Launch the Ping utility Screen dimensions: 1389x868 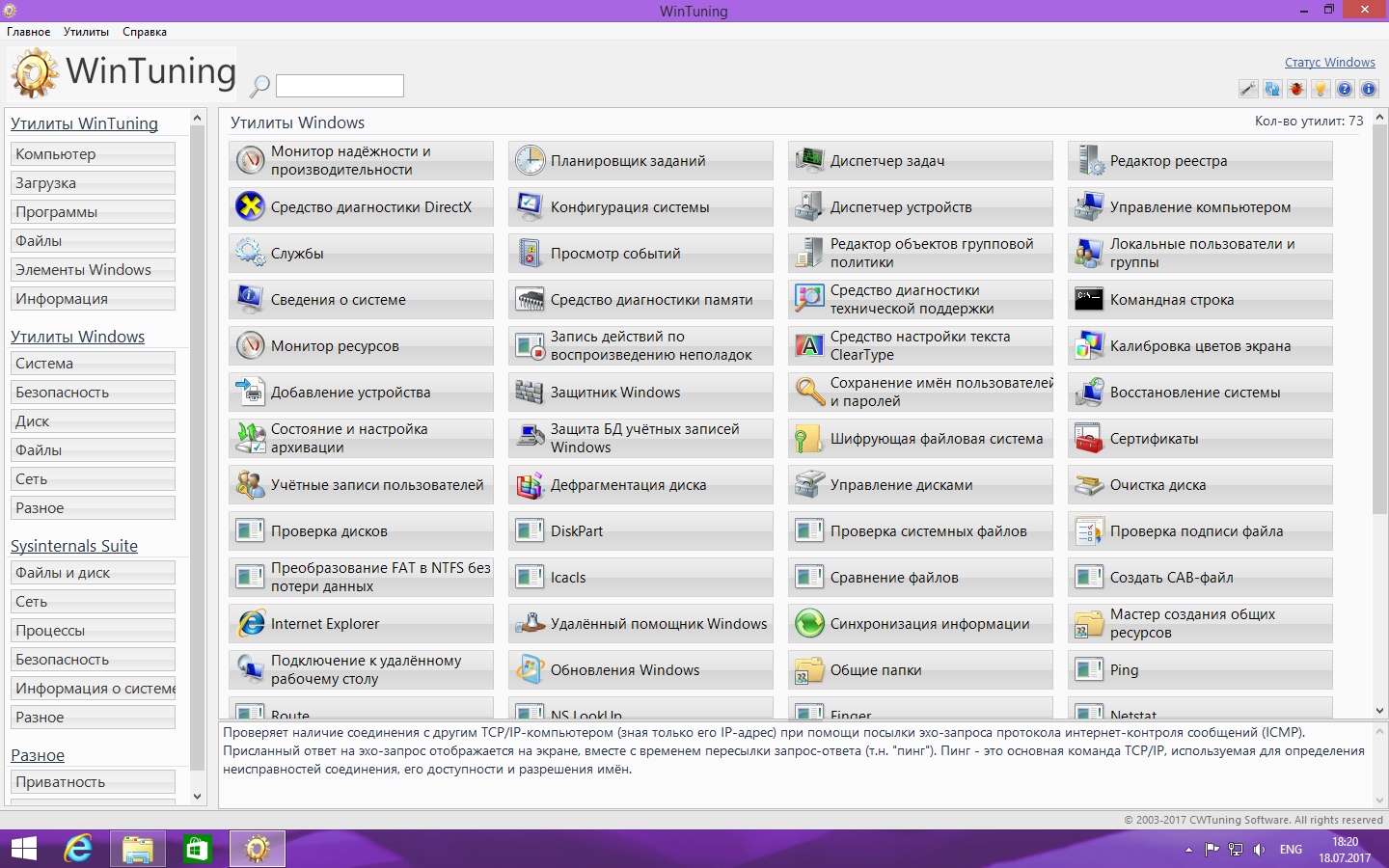click(x=1200, y=669)
